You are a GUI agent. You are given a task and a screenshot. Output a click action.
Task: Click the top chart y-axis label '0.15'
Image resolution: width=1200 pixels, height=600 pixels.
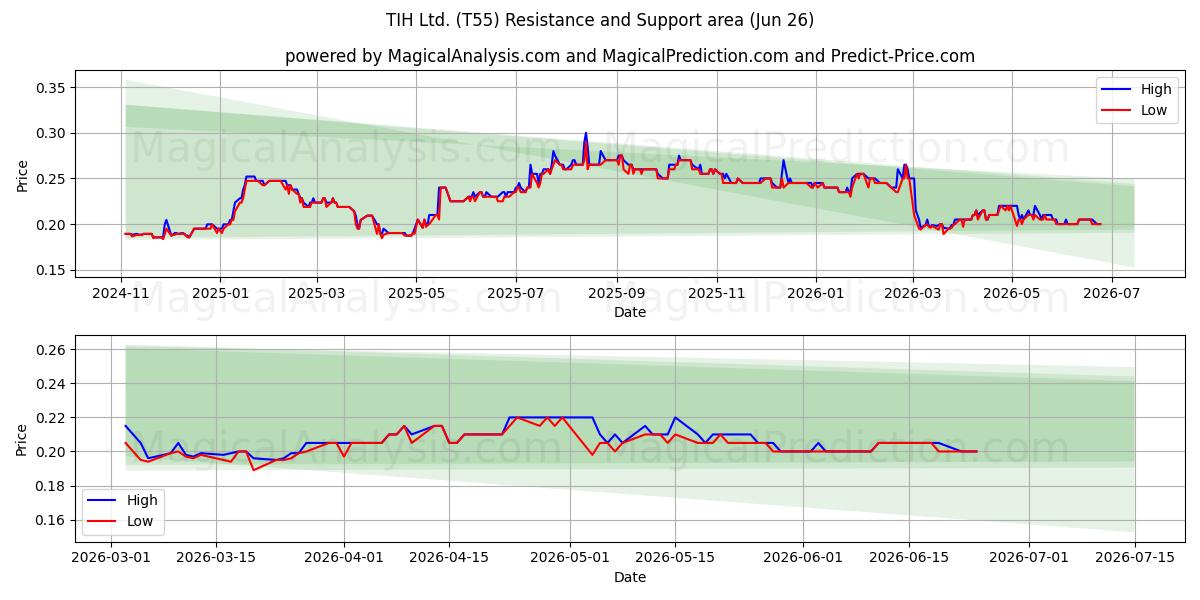pyautogui.click(x=50, y=270)
